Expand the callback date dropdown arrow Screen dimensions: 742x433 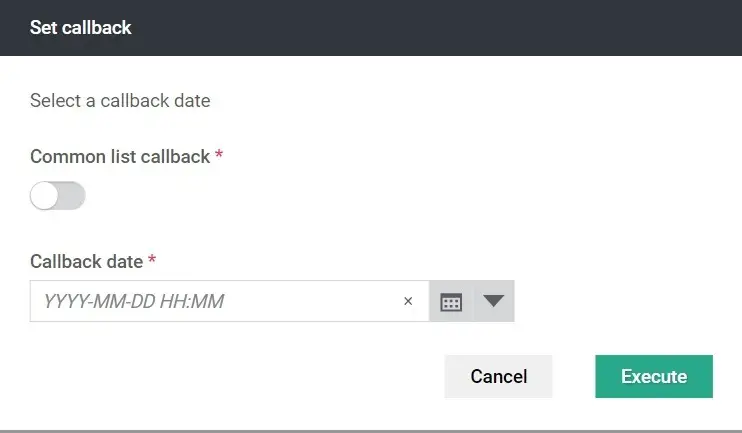point(494,301)
